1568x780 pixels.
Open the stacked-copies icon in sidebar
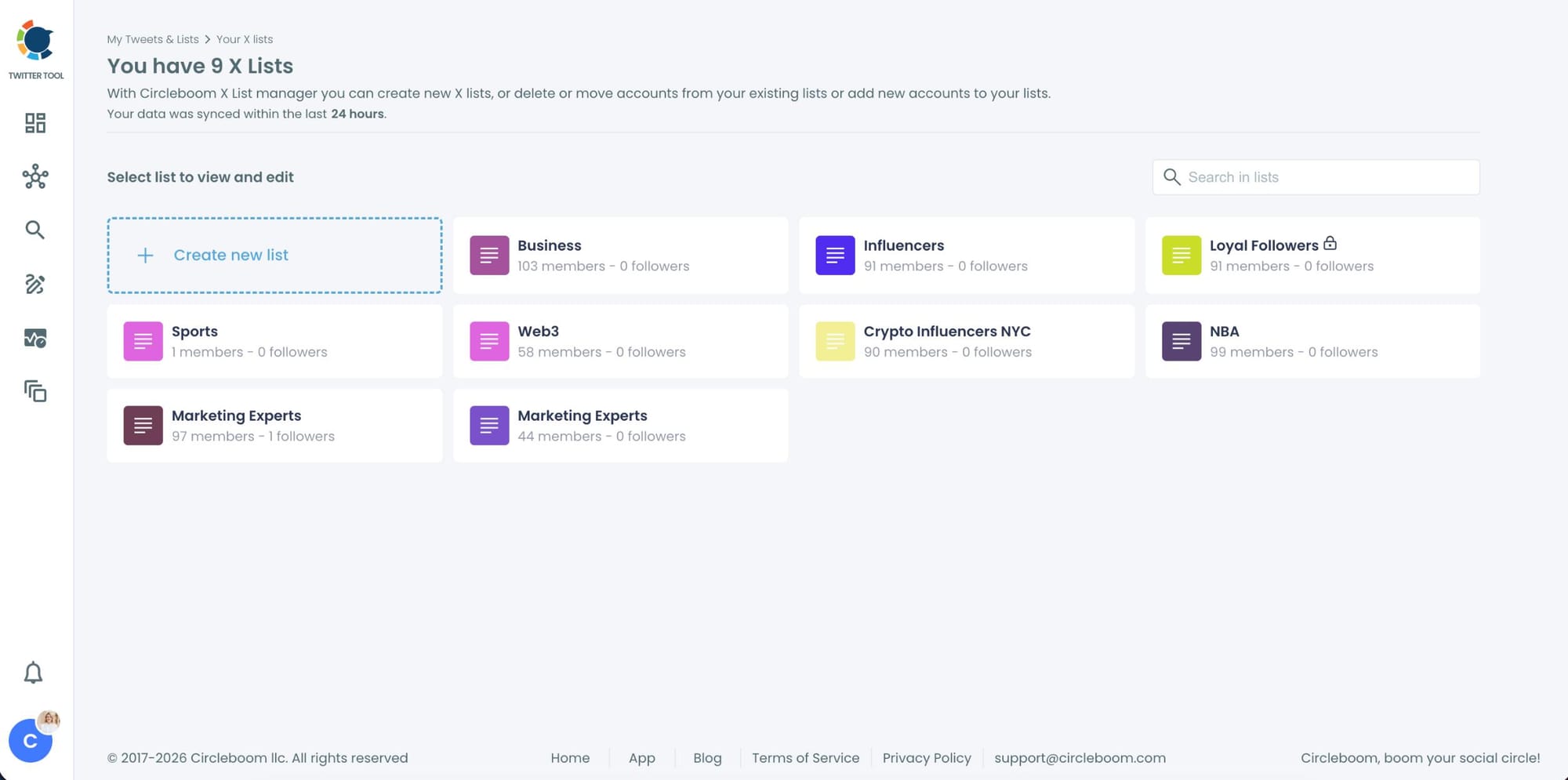coord(35,390)
